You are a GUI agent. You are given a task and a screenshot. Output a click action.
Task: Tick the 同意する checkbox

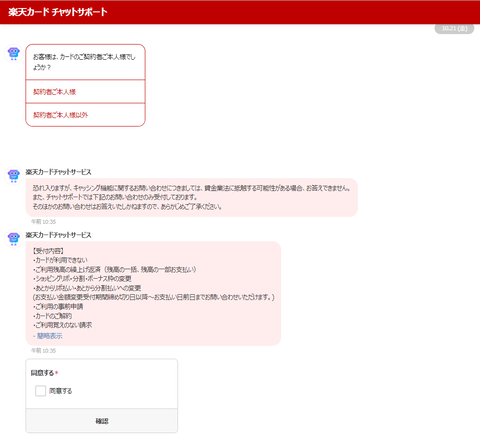40,391
